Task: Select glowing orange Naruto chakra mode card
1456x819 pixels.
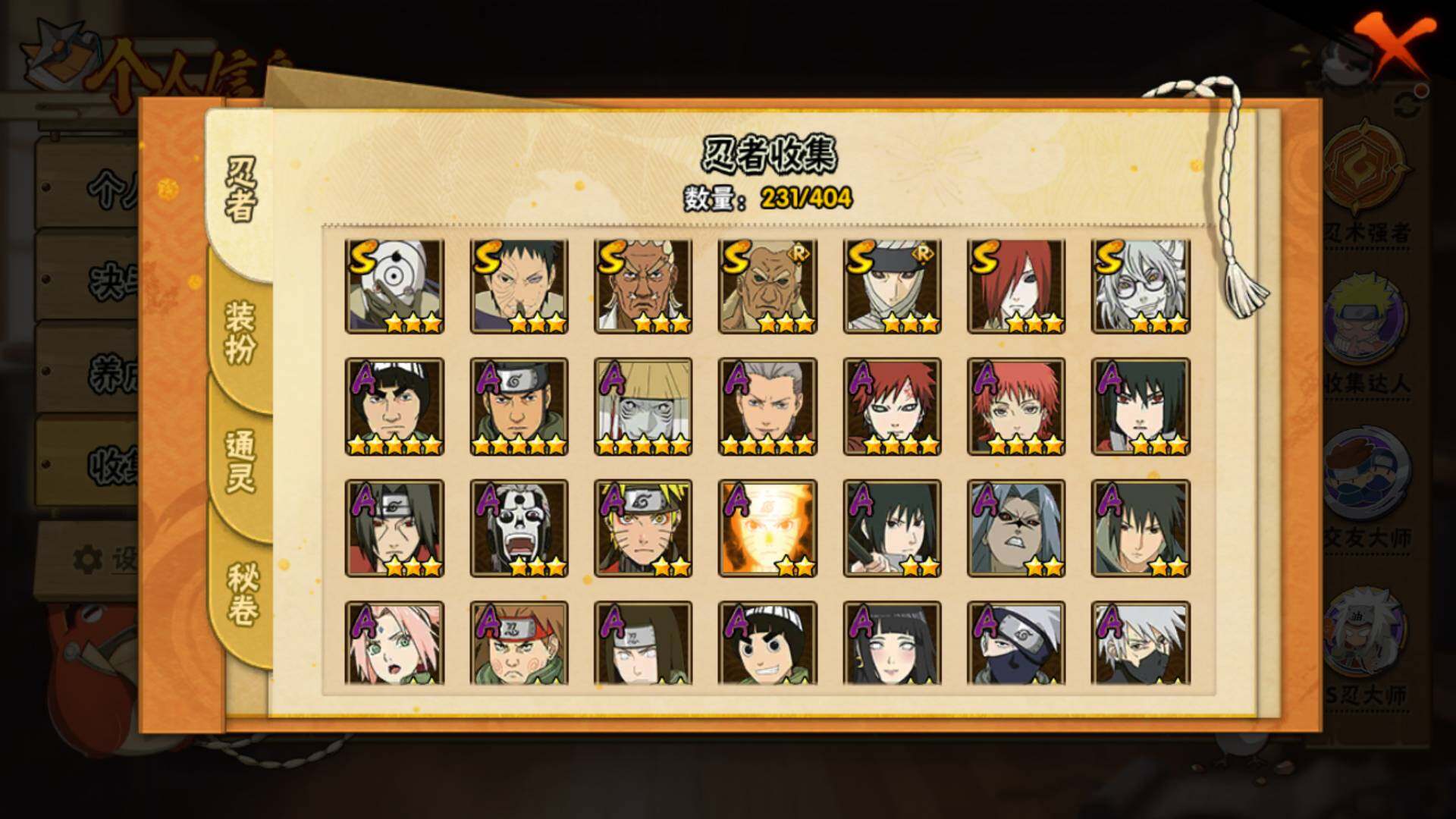Action: [x=767, y=529]
